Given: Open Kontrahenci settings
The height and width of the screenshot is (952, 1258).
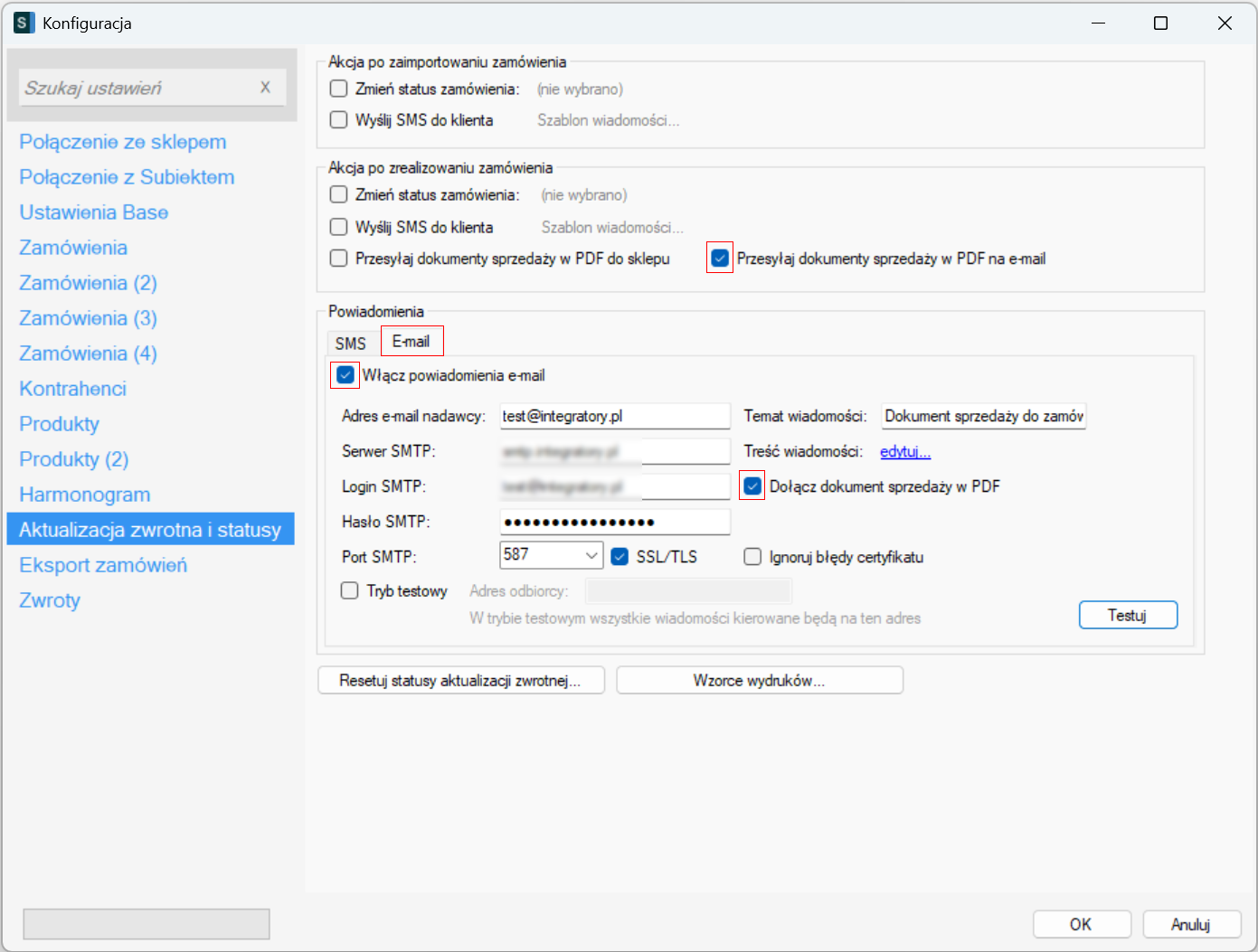Looking at the screenshot, I should pyautogui.click(x=73, y=389).
